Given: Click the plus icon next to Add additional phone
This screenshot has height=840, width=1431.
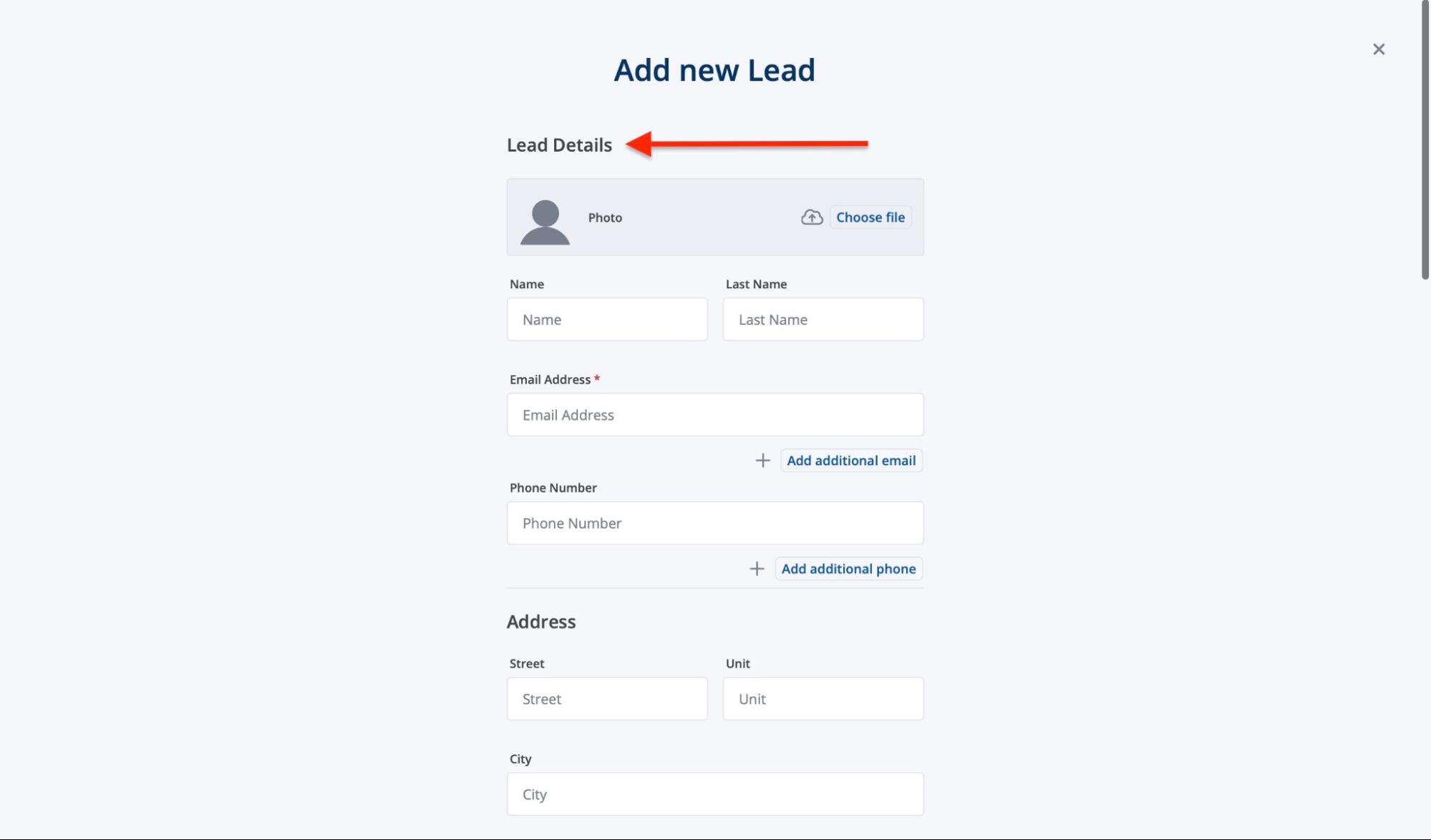Looking at the screenshot, I should [x=757, y=568].
